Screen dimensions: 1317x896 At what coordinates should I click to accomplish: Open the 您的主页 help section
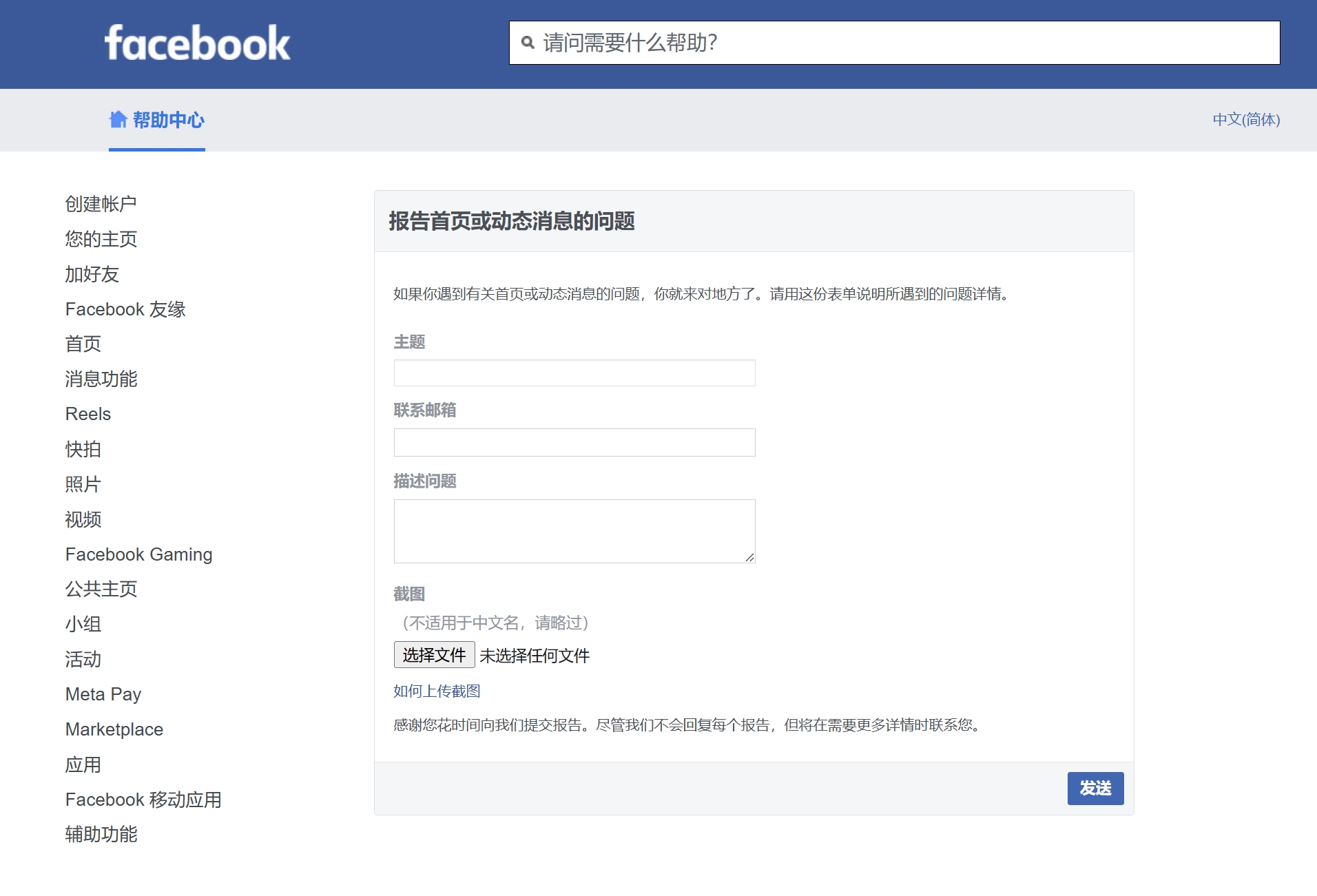click(100, 239)
